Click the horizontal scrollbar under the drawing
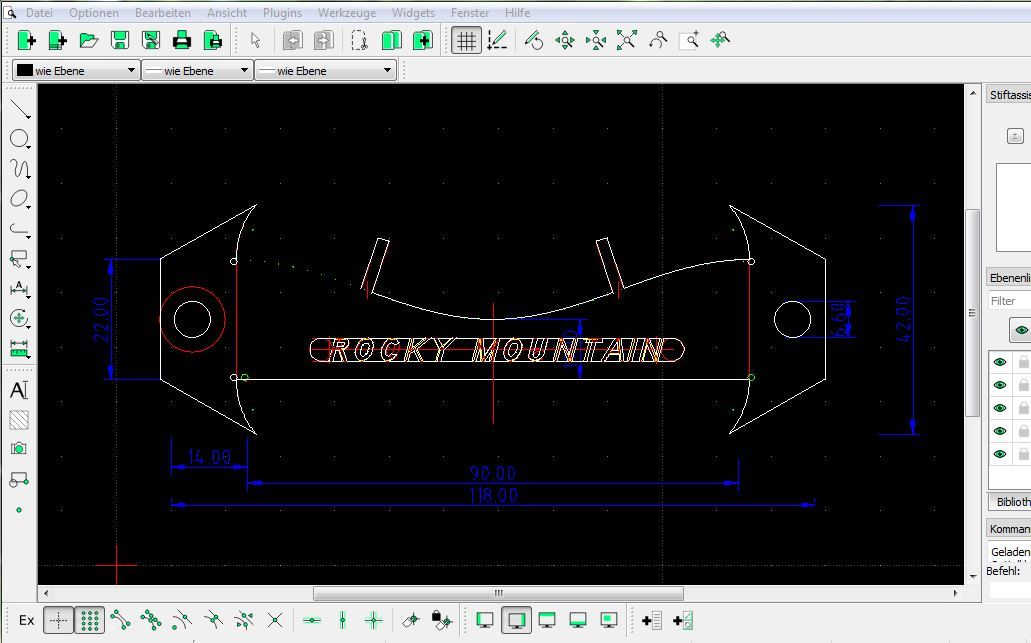Screen dimensions: 1031x643 coord(498,593)
